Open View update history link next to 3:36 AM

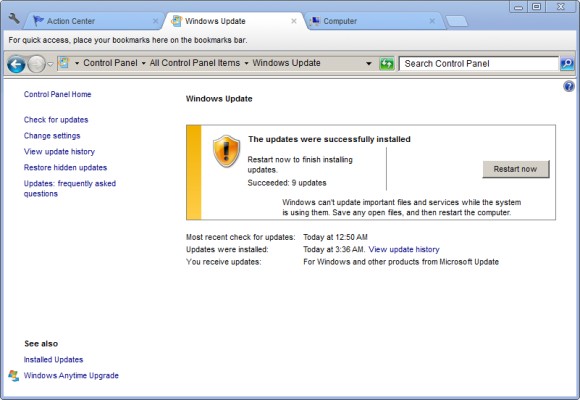click(404, 249)
